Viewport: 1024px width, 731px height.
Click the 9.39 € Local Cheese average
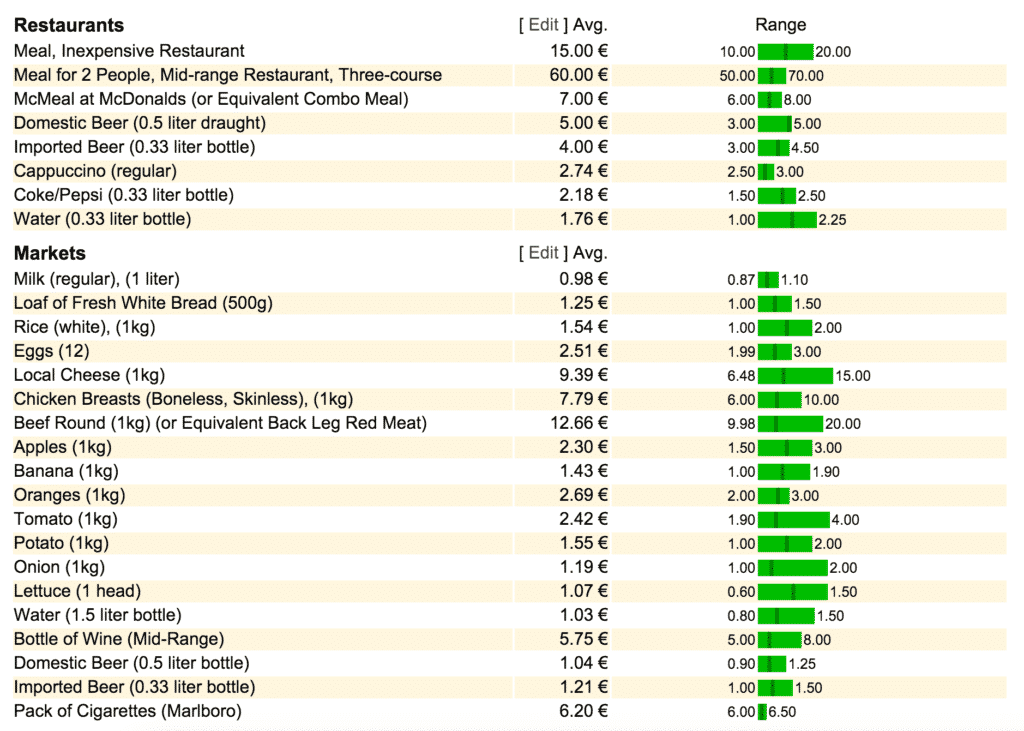[x=583, y=375]
